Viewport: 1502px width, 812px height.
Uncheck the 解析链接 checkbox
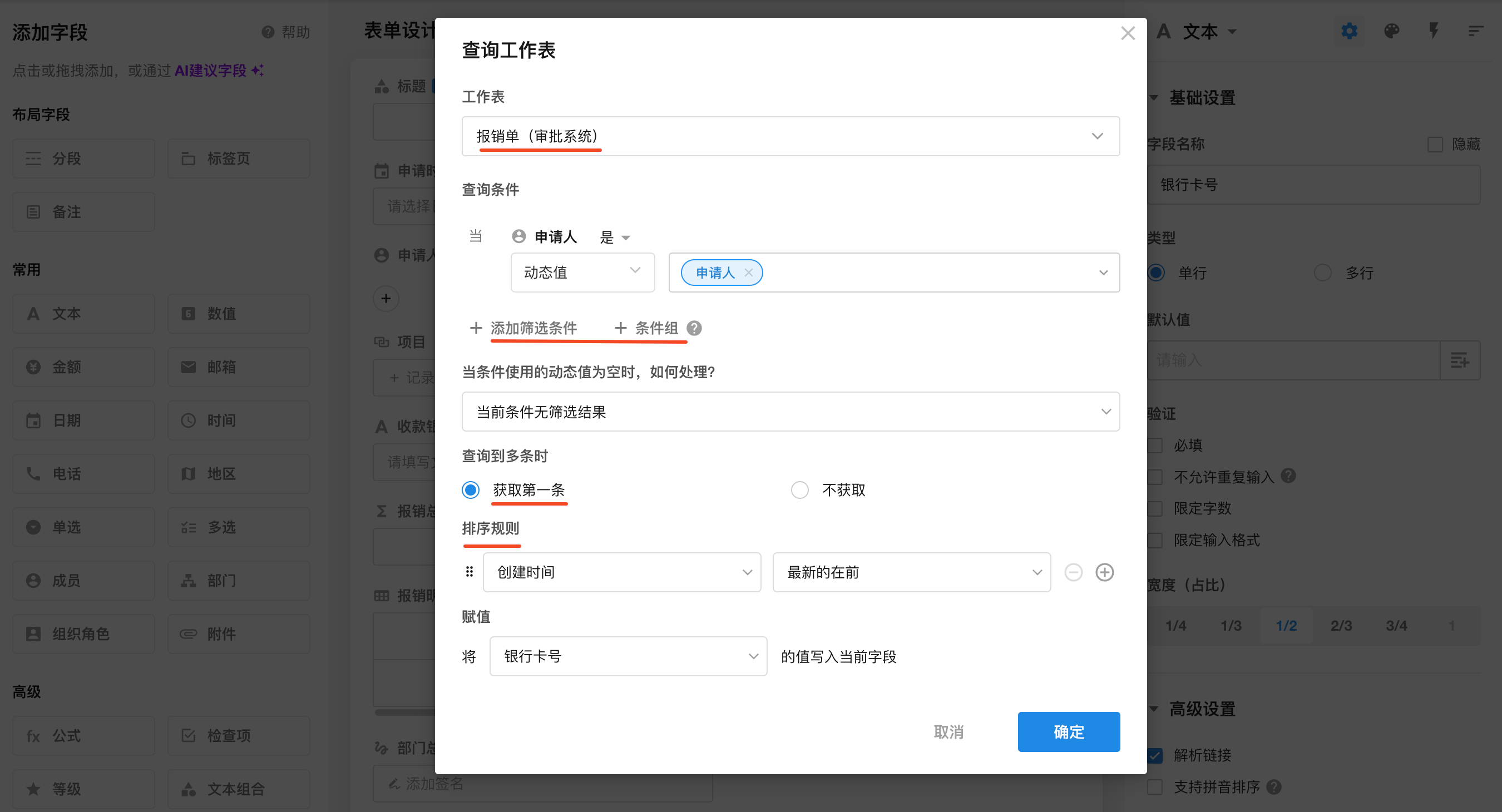[x=1155, y=755]
